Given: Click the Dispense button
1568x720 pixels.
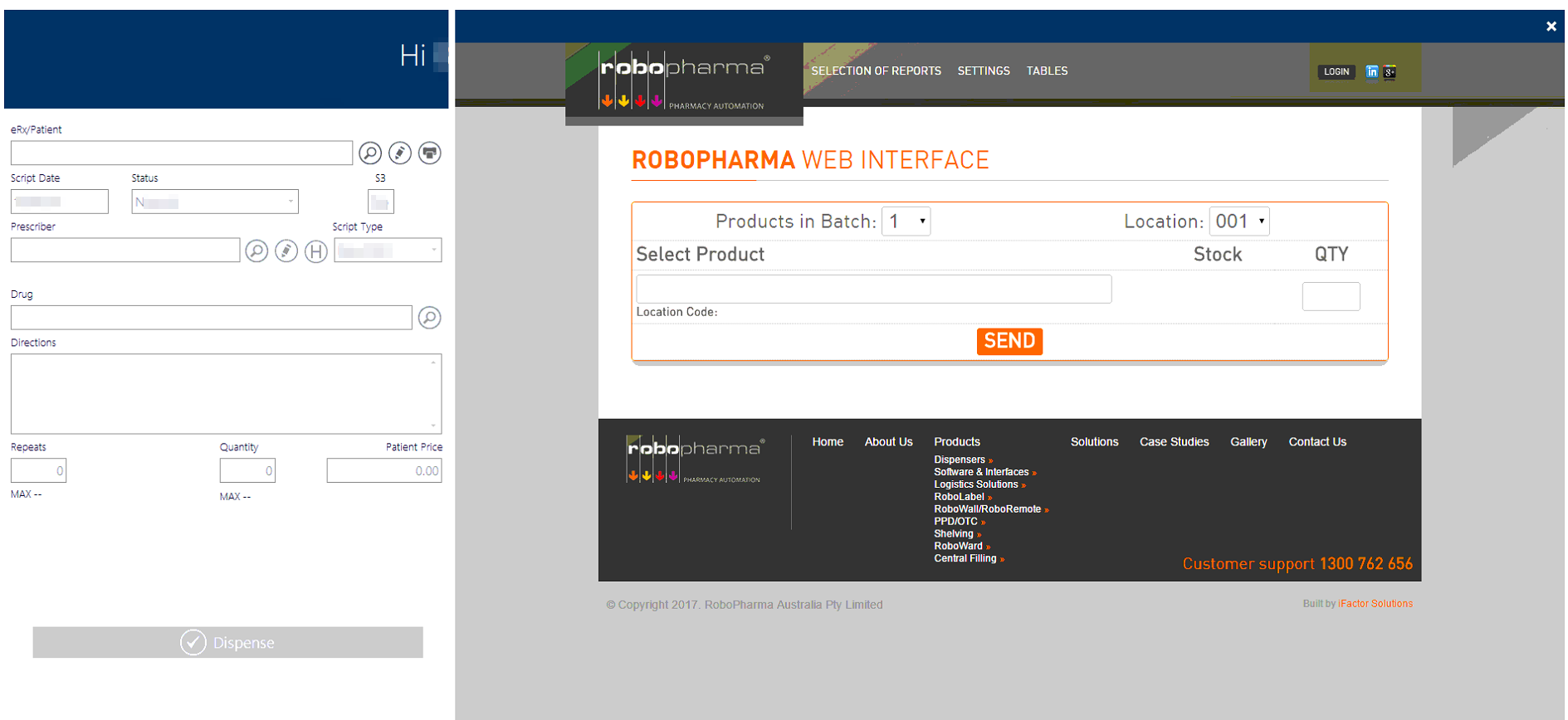Looking at the screenshot, I should (x=227, y=642).
